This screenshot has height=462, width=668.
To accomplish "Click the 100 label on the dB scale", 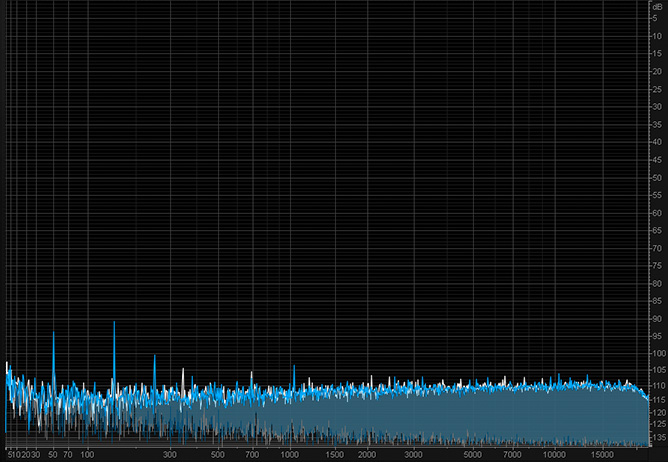I will coord(656,353).
